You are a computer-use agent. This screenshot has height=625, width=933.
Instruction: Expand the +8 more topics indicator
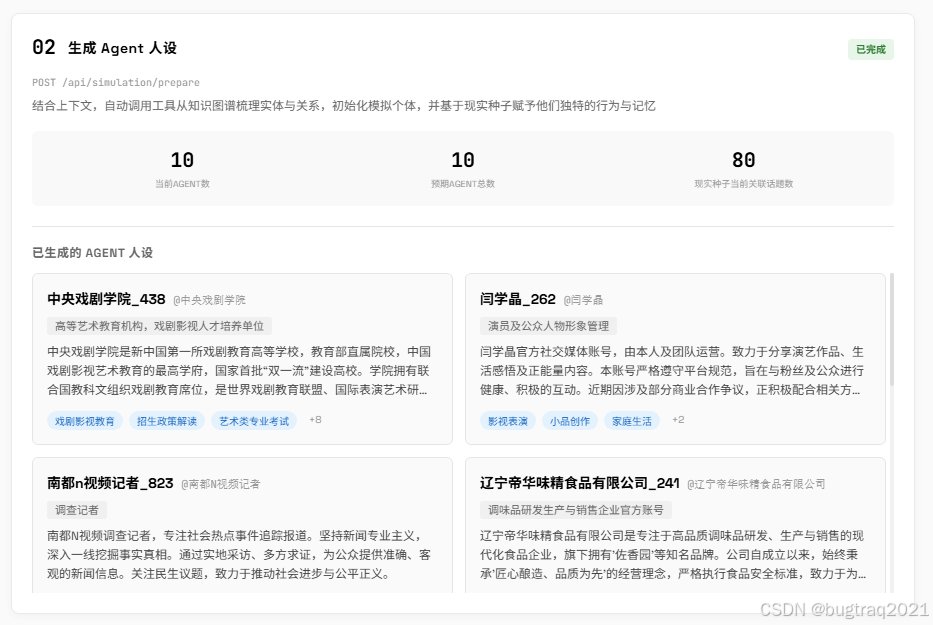pos(315,420)
